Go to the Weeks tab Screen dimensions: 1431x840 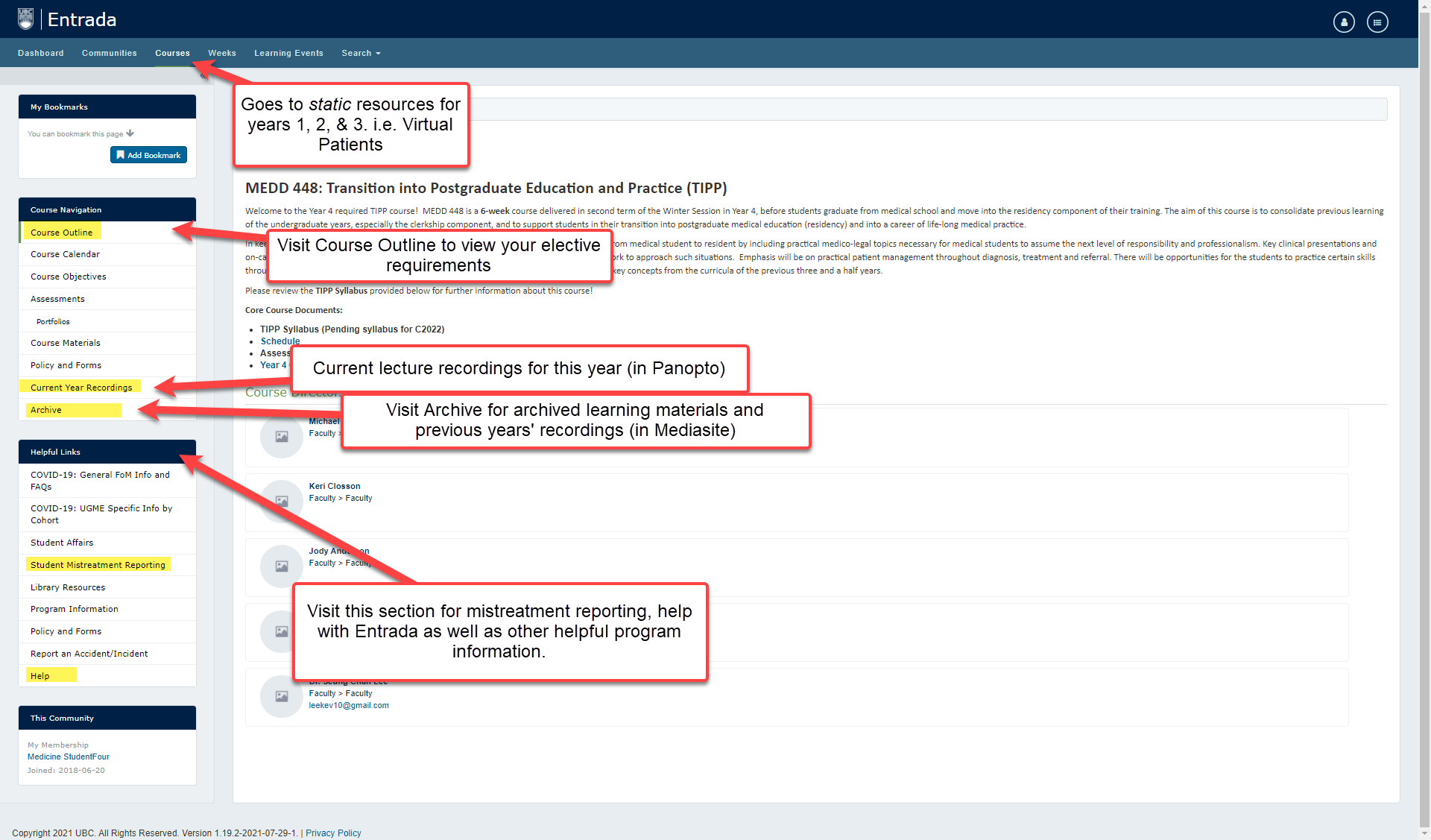click(222, 53)
